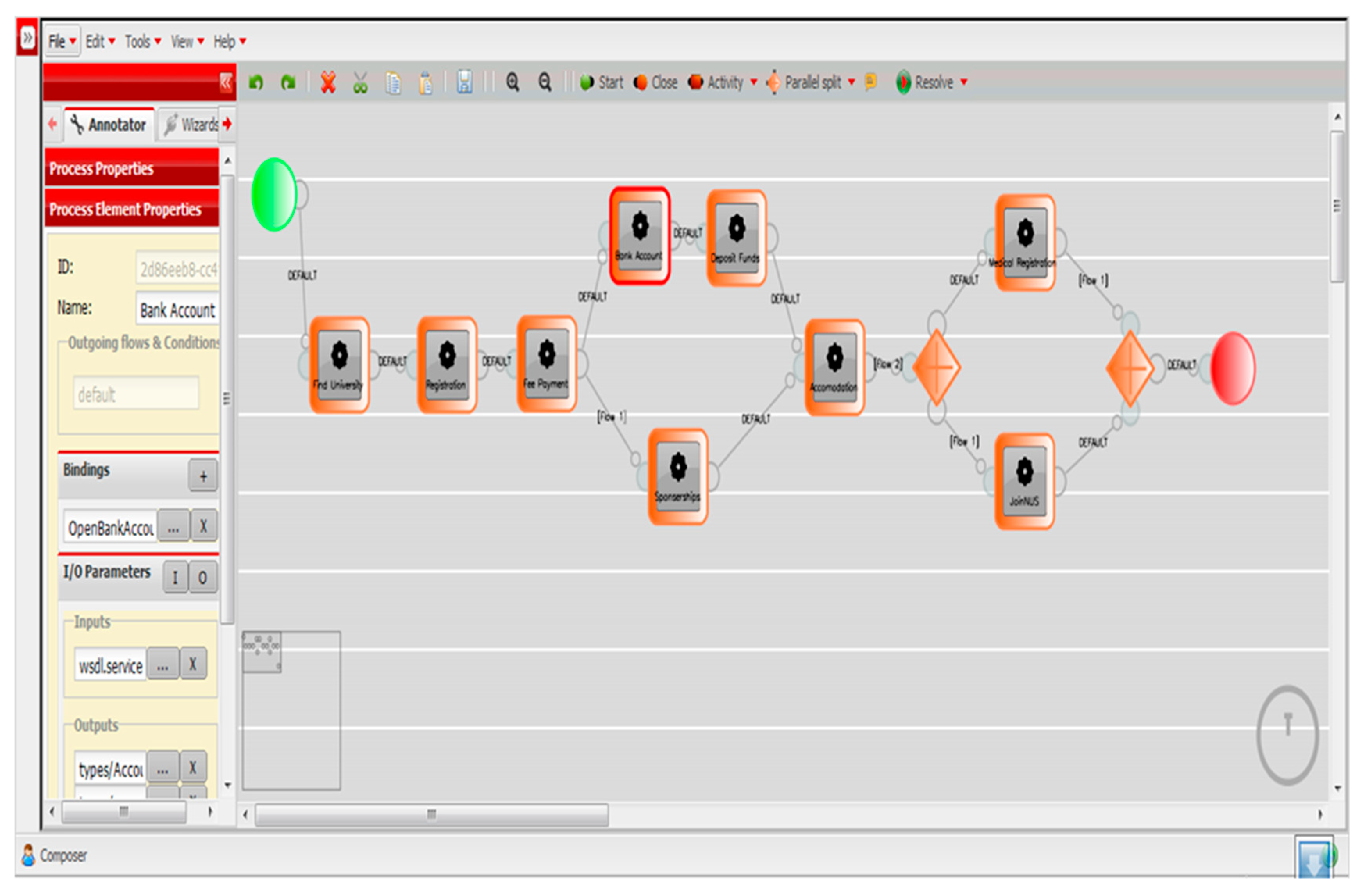Viewport: 1364px width, 896px height.
Task: Expand the Process Properties section
Action: [131, 168]
